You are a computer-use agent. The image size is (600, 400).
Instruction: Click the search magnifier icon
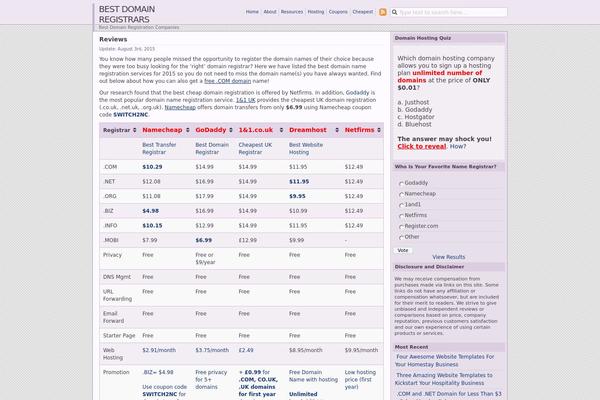pos(395,12)
